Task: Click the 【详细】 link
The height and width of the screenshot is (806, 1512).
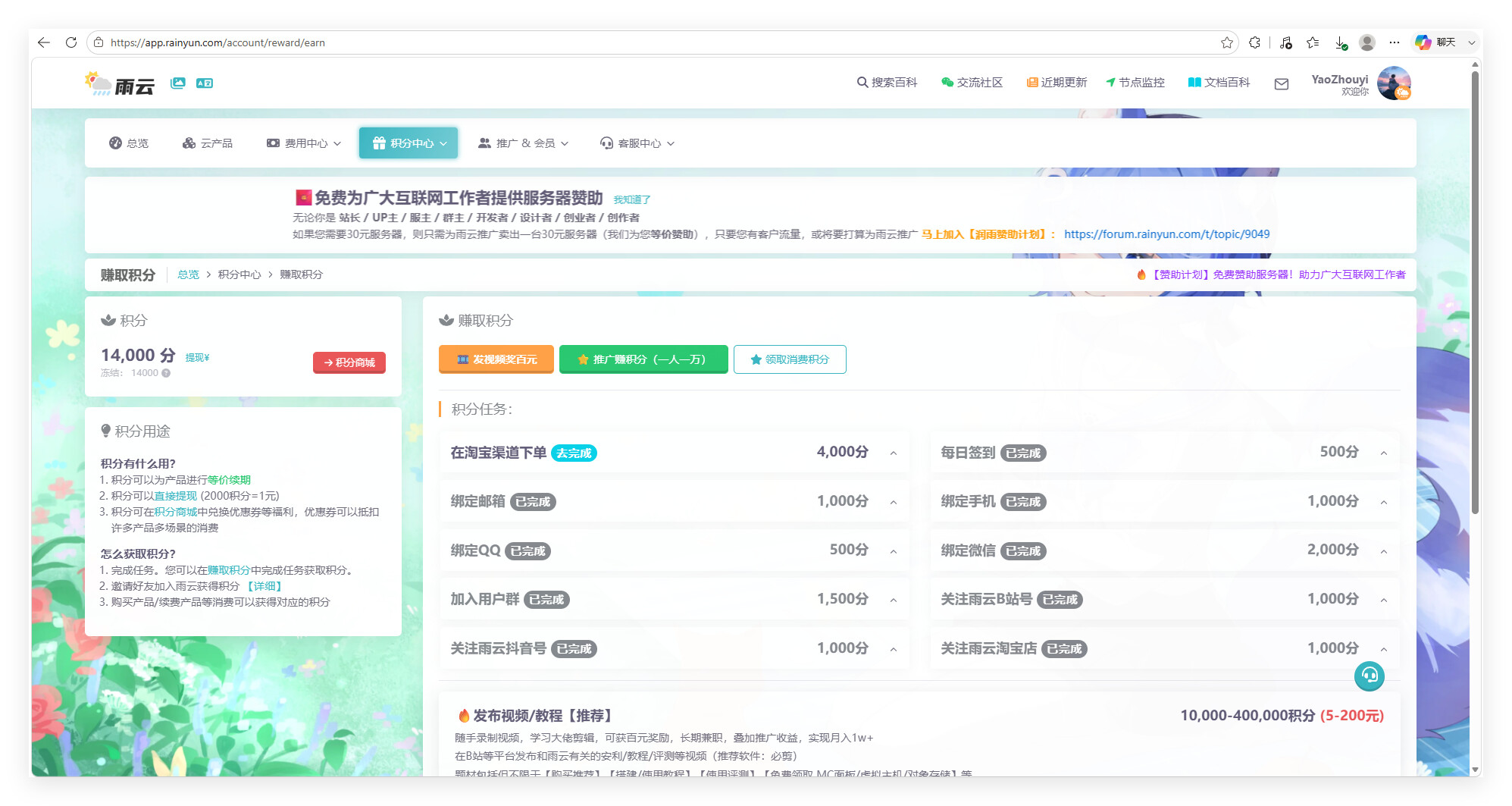Action: (x=264, y=586)
